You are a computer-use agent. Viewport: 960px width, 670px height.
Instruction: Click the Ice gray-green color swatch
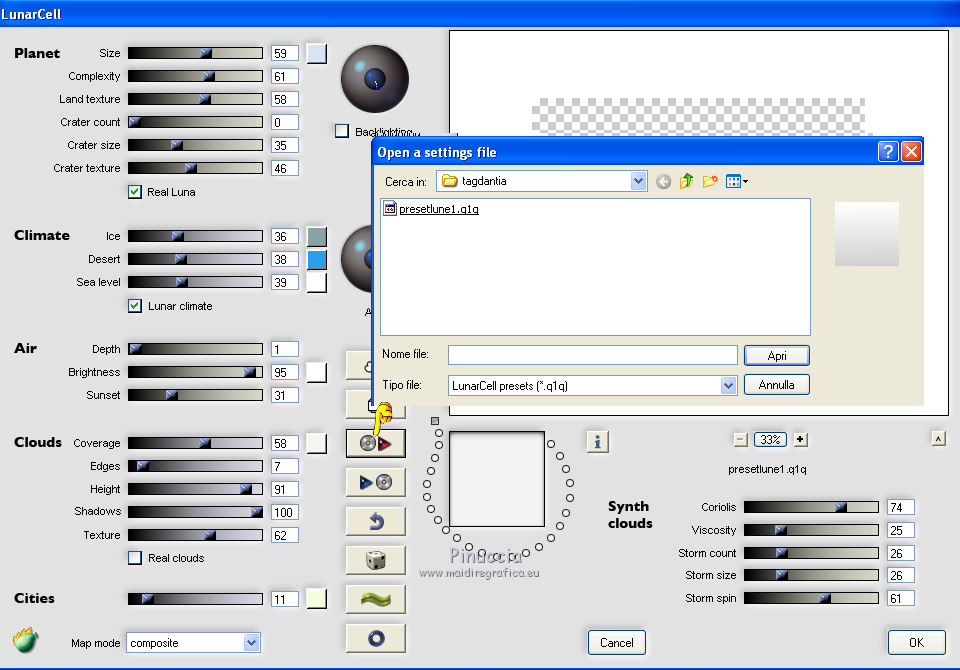coord(317,236)
